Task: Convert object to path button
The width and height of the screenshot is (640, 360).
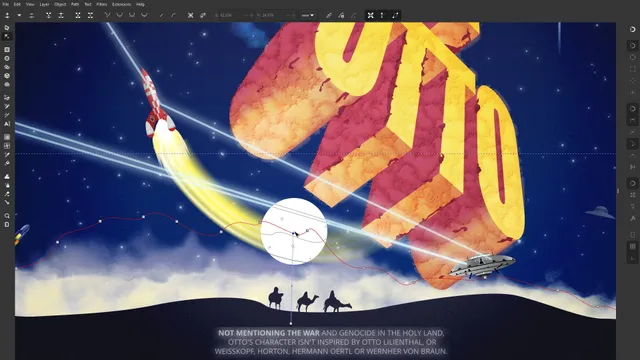Action: [x=191, y=16]
